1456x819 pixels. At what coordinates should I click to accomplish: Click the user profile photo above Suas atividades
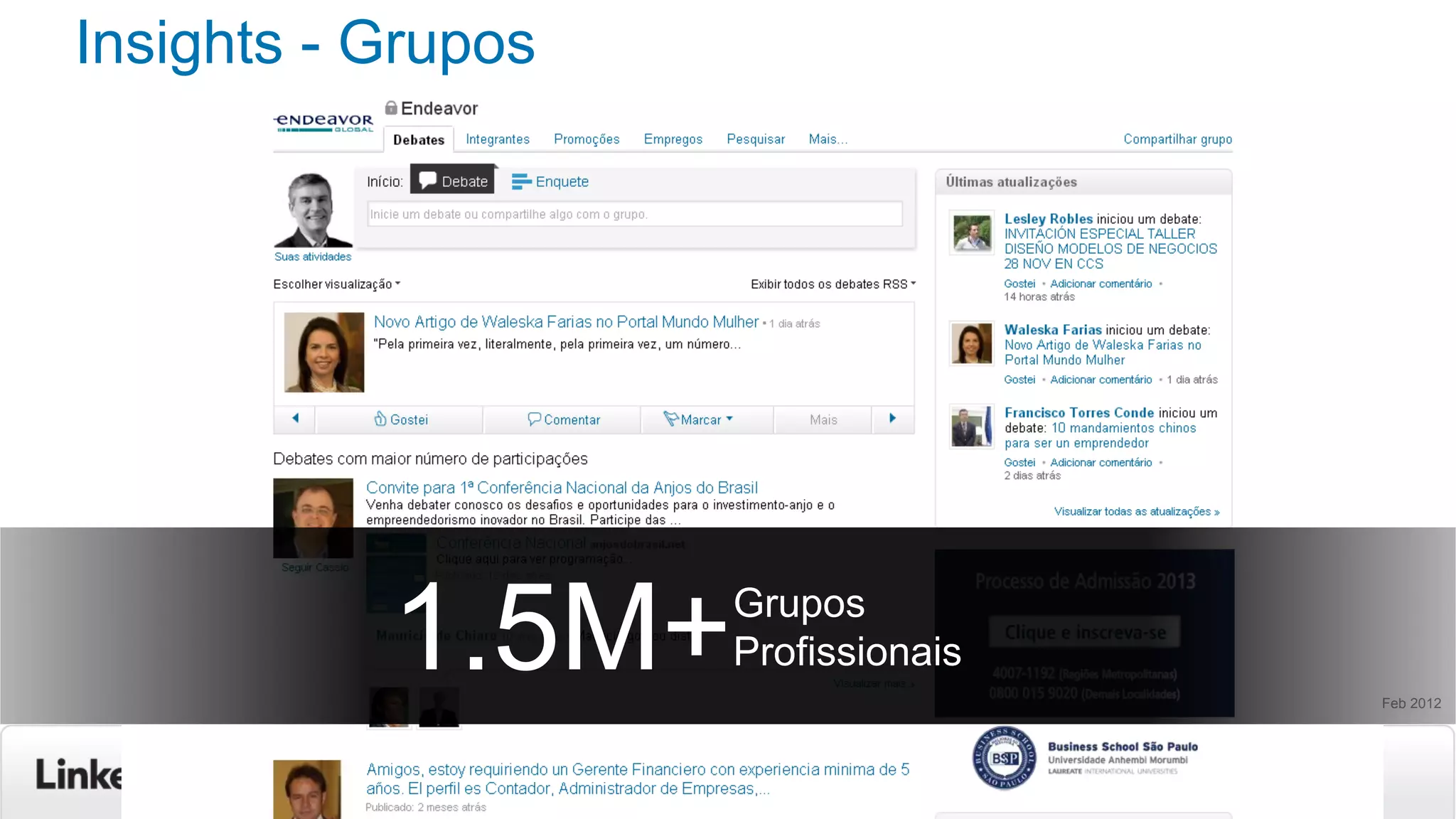click(x=312, y=210)
